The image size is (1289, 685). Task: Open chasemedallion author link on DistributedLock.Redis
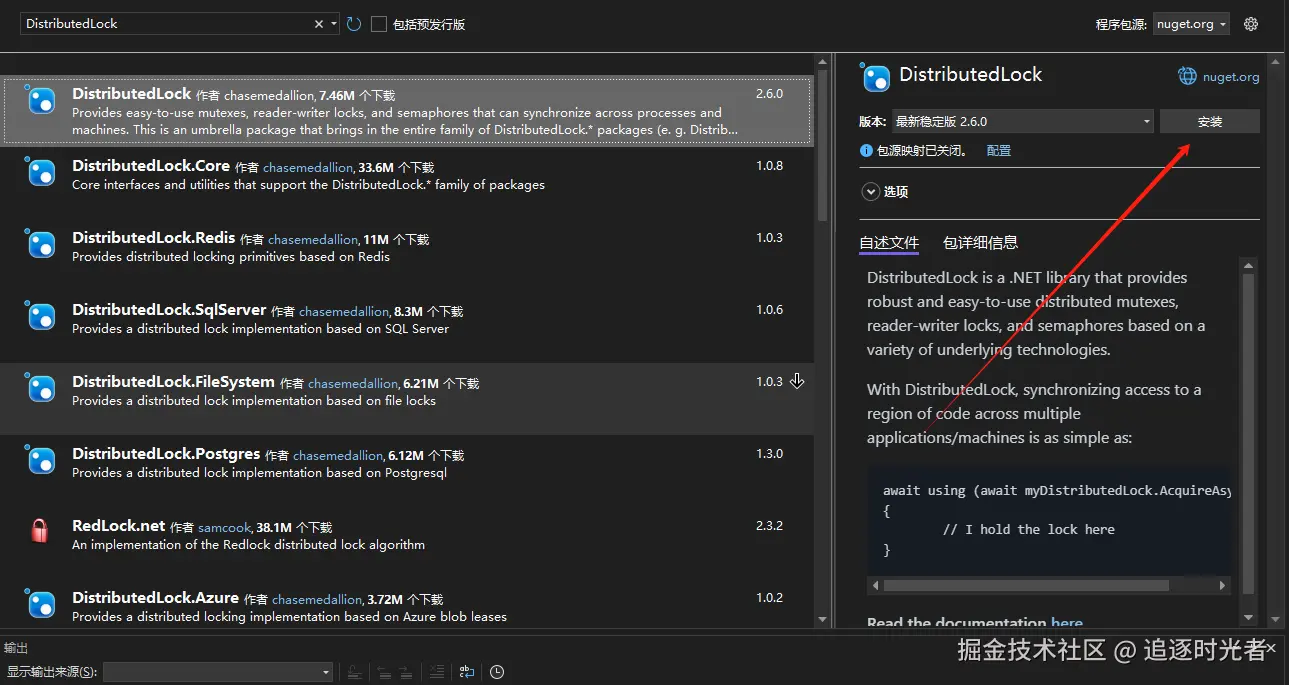tap(313, 240)
